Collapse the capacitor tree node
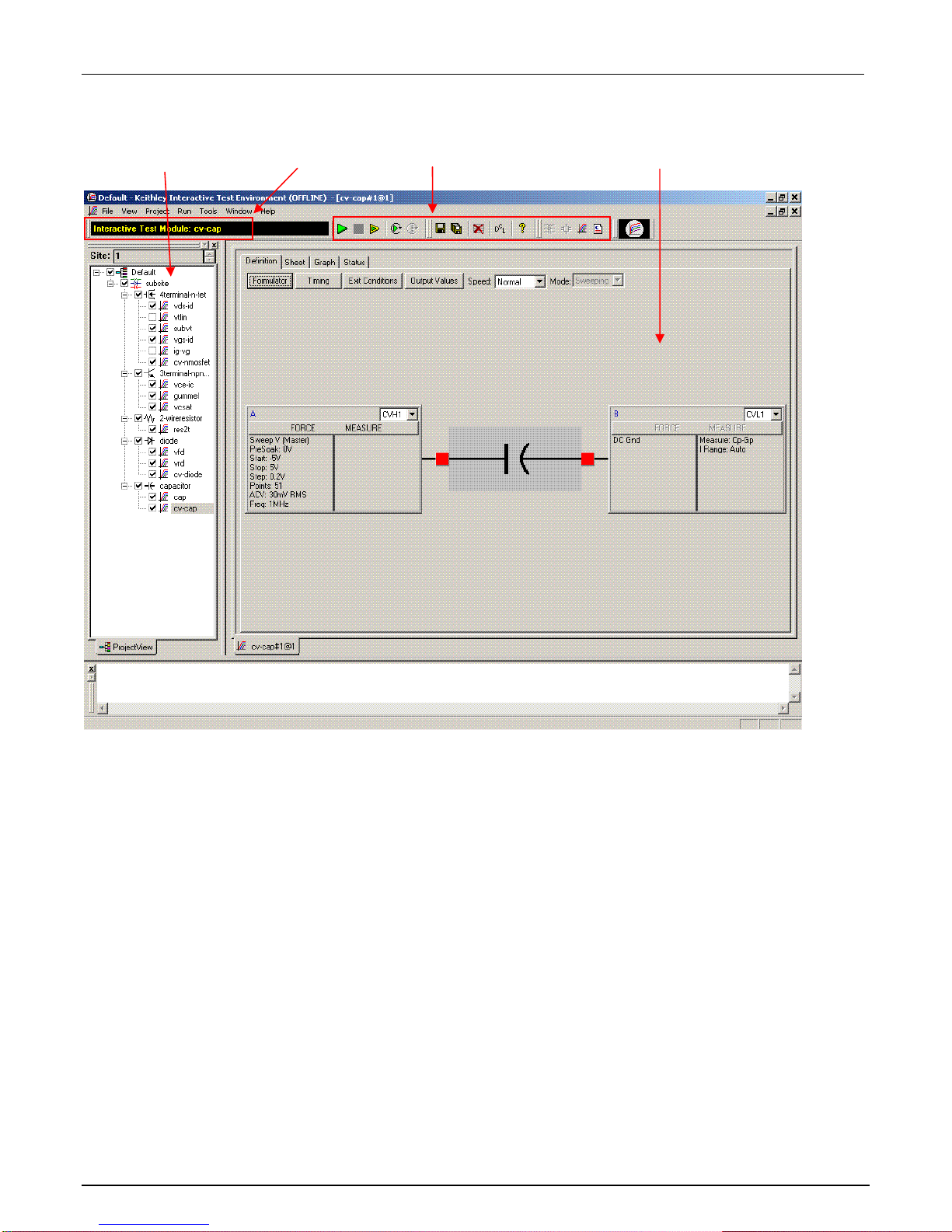The width and height of the screenshot is (952, 1232). click(x=124, y=486)
